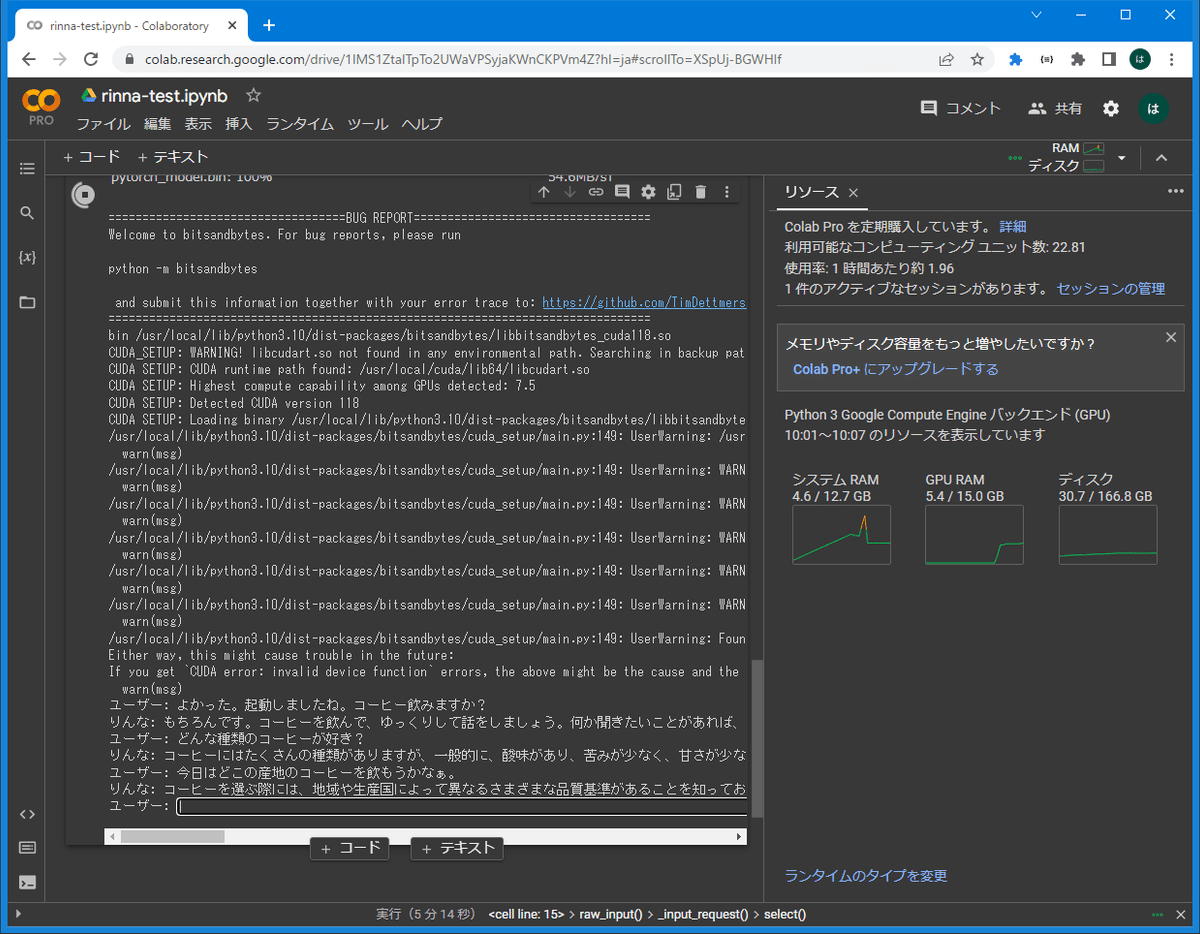Open a new browser tab
The width and height of the screenshot is (1200, 934).
tap(269, 25)
